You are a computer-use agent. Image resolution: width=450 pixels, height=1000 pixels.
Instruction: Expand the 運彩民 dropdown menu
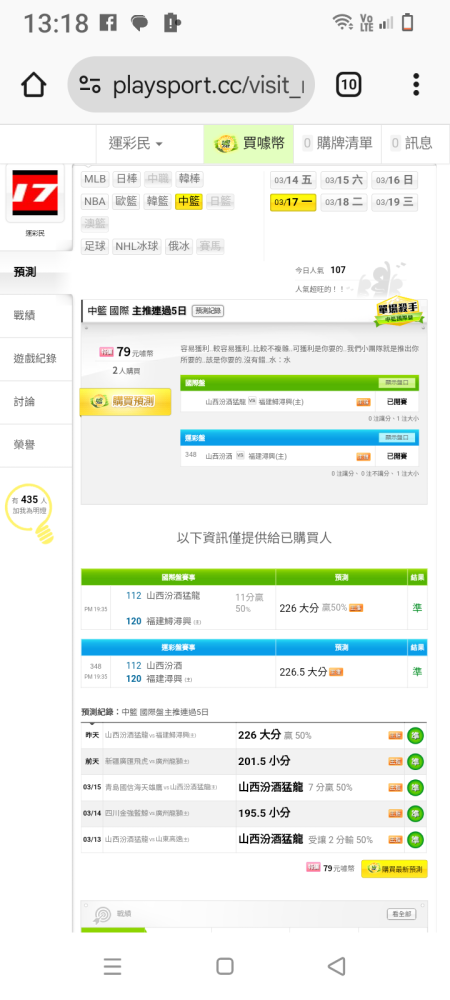(136, 143)
